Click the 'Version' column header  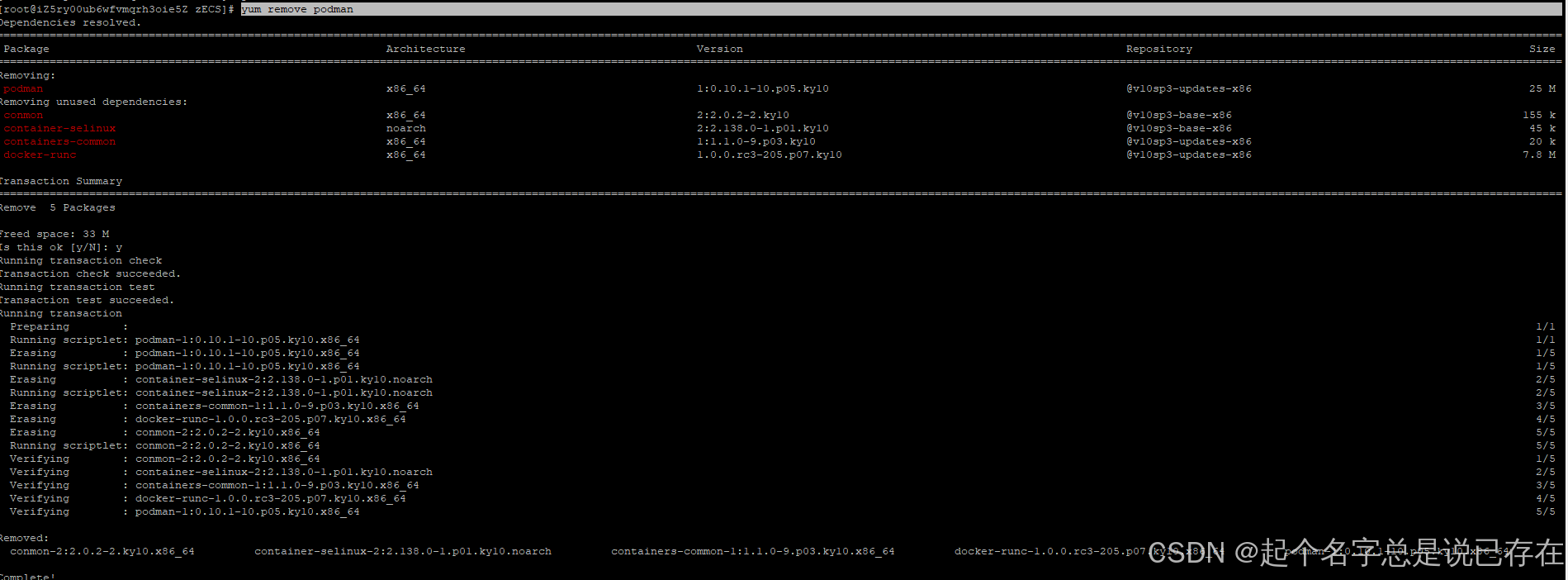tap(719, 49)
